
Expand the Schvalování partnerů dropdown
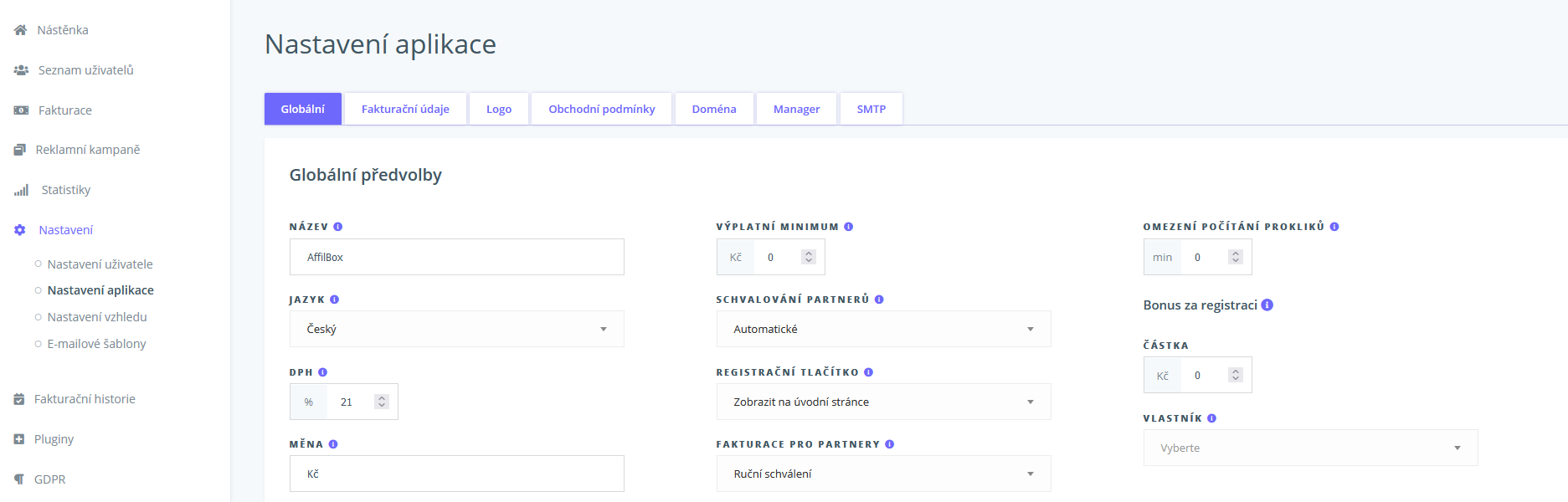(x=883, y=329)
